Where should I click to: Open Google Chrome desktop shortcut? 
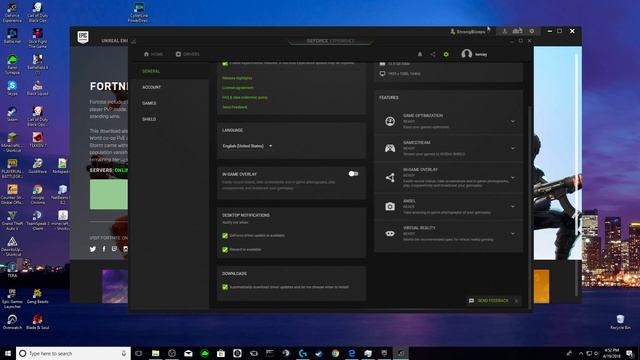coord(38,194)
